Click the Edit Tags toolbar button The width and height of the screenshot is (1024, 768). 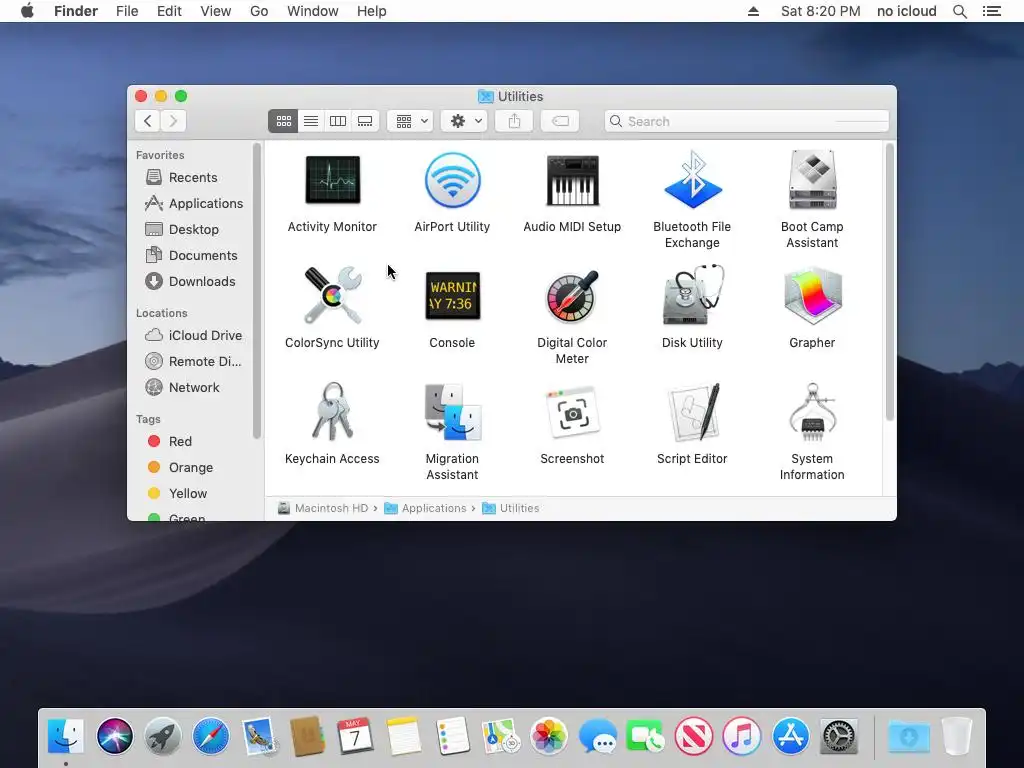point(560,121)
